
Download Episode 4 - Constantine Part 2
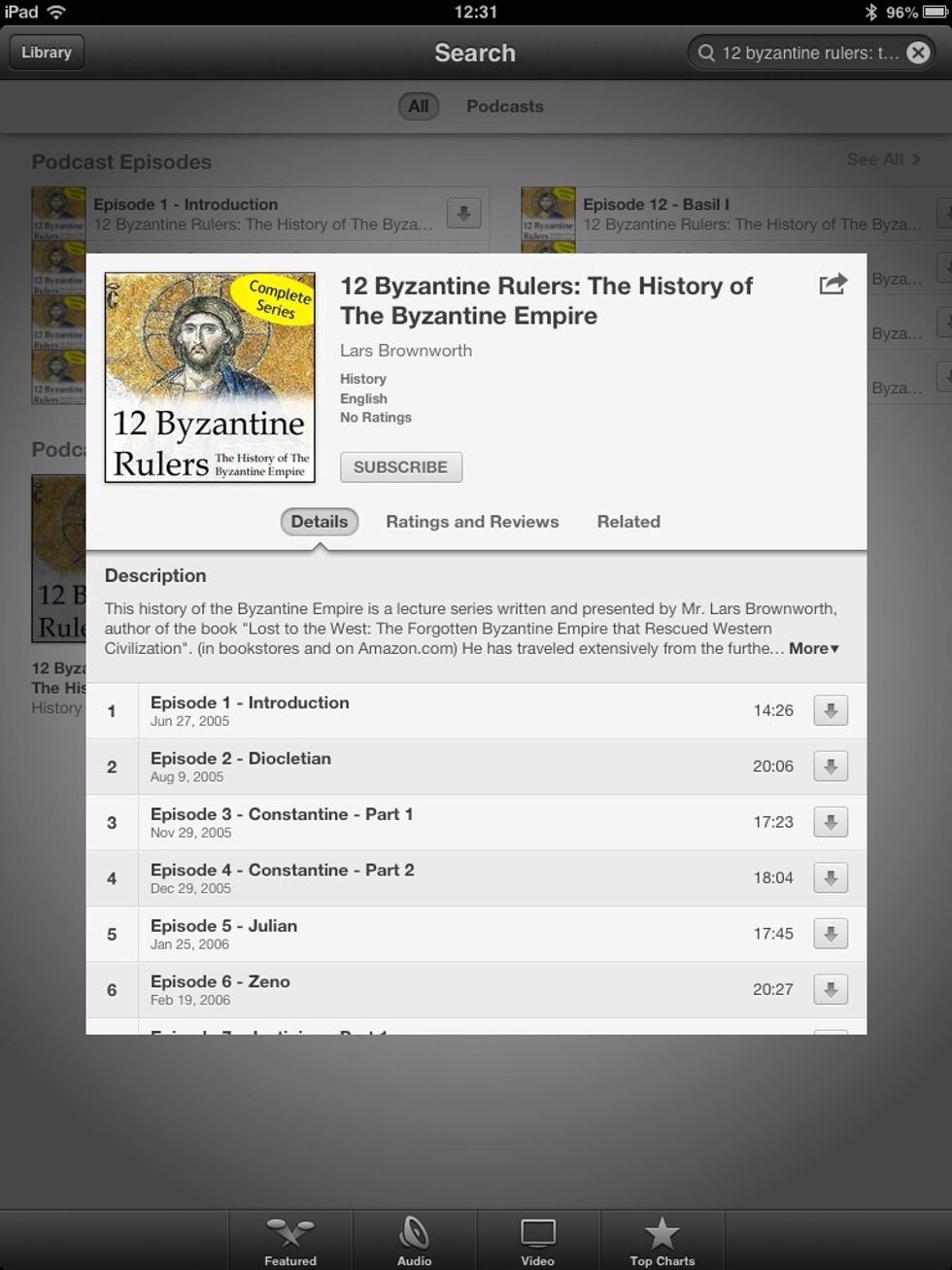coord(830,878)
